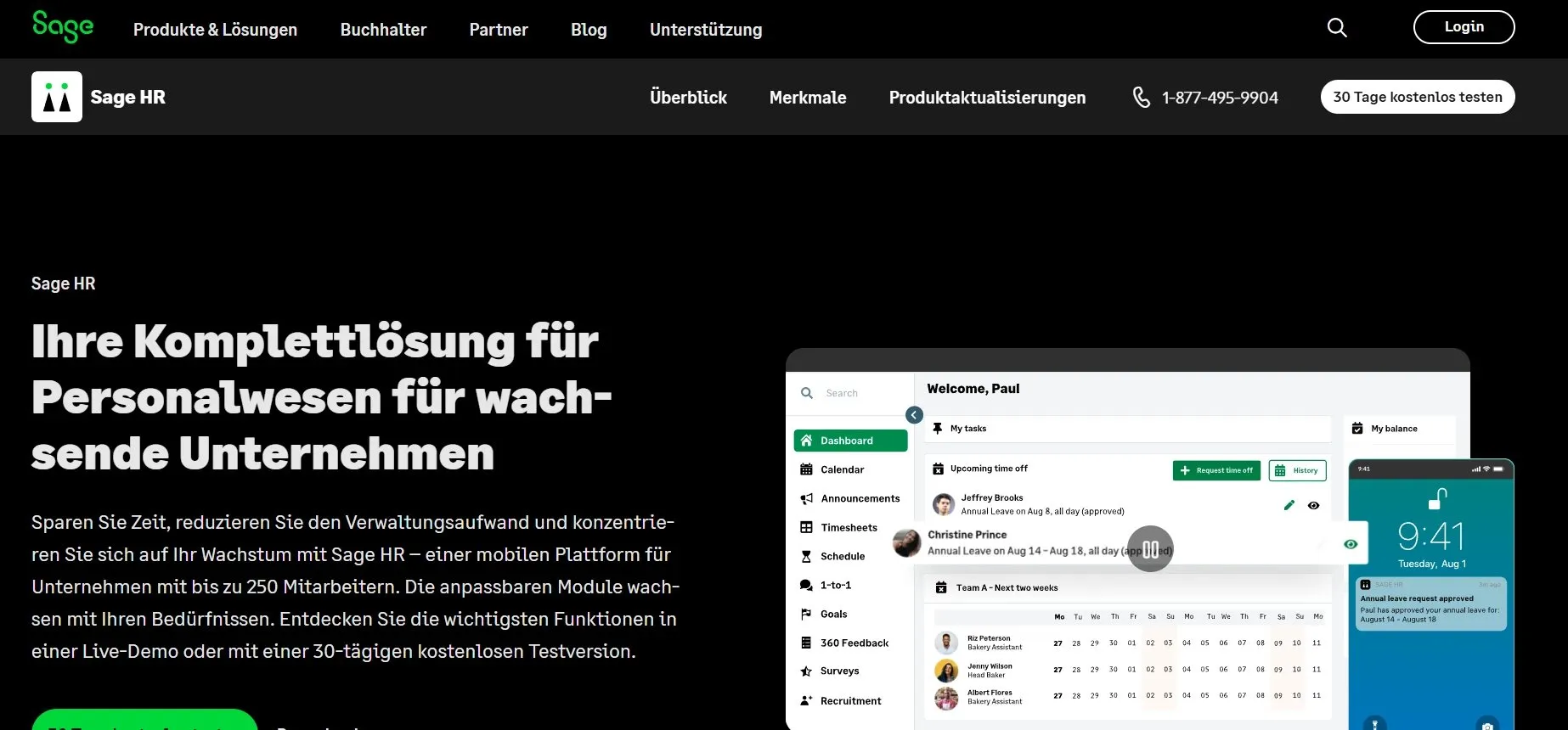Click the Login button
The height and width of the screenshot is (730, 1568).
(1464, 27)
